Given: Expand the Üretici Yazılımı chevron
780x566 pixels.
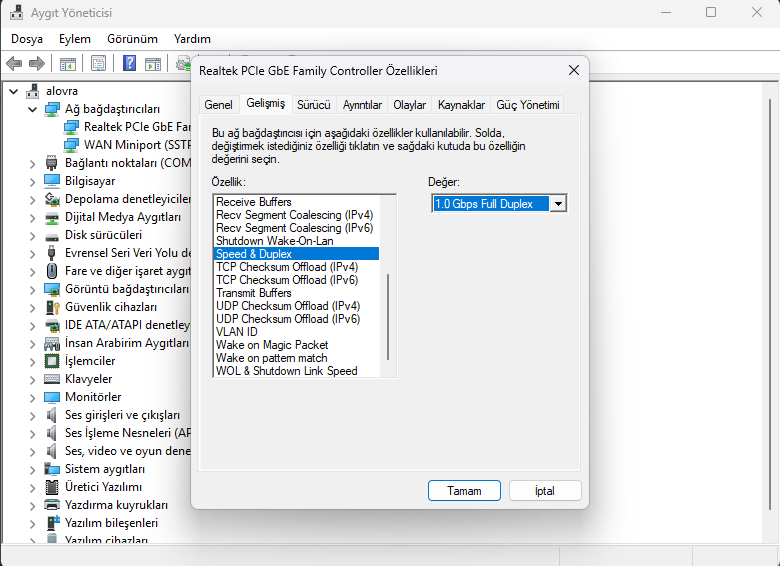Looking at the screenshot, I should (33, 488).
